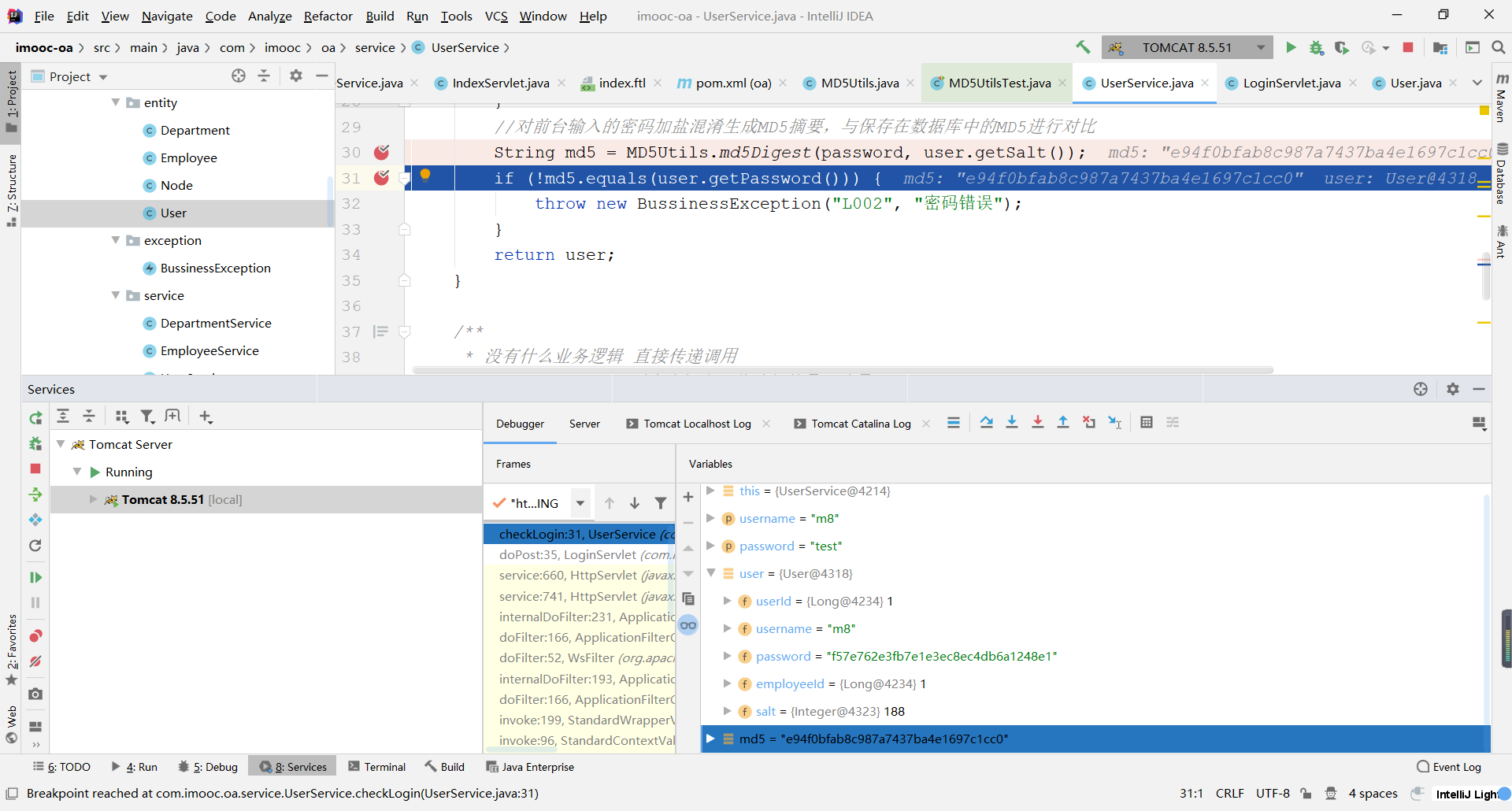
Task: Click the New Watch plus icon in Variables
Action: tap(688, 497)
